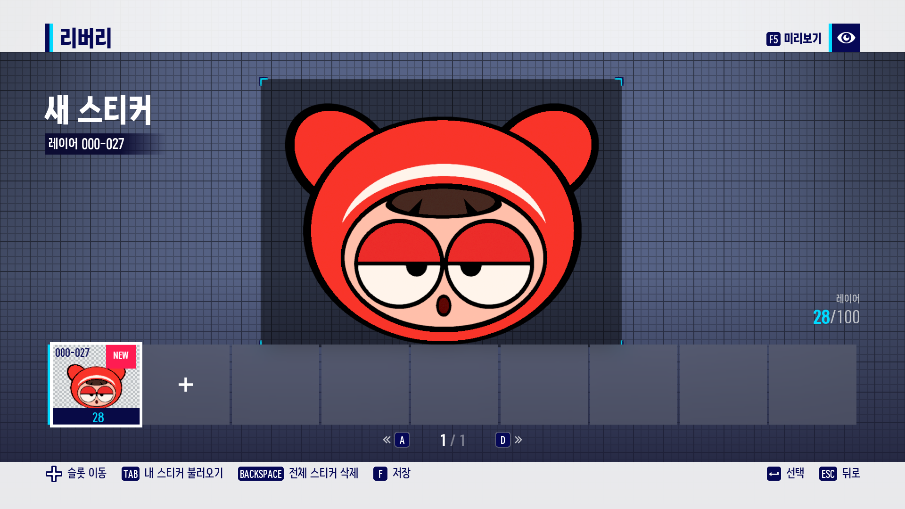905x509 pixels.
Task: Click the layer count 28 on thumbnail
Action: coord(98,417)
